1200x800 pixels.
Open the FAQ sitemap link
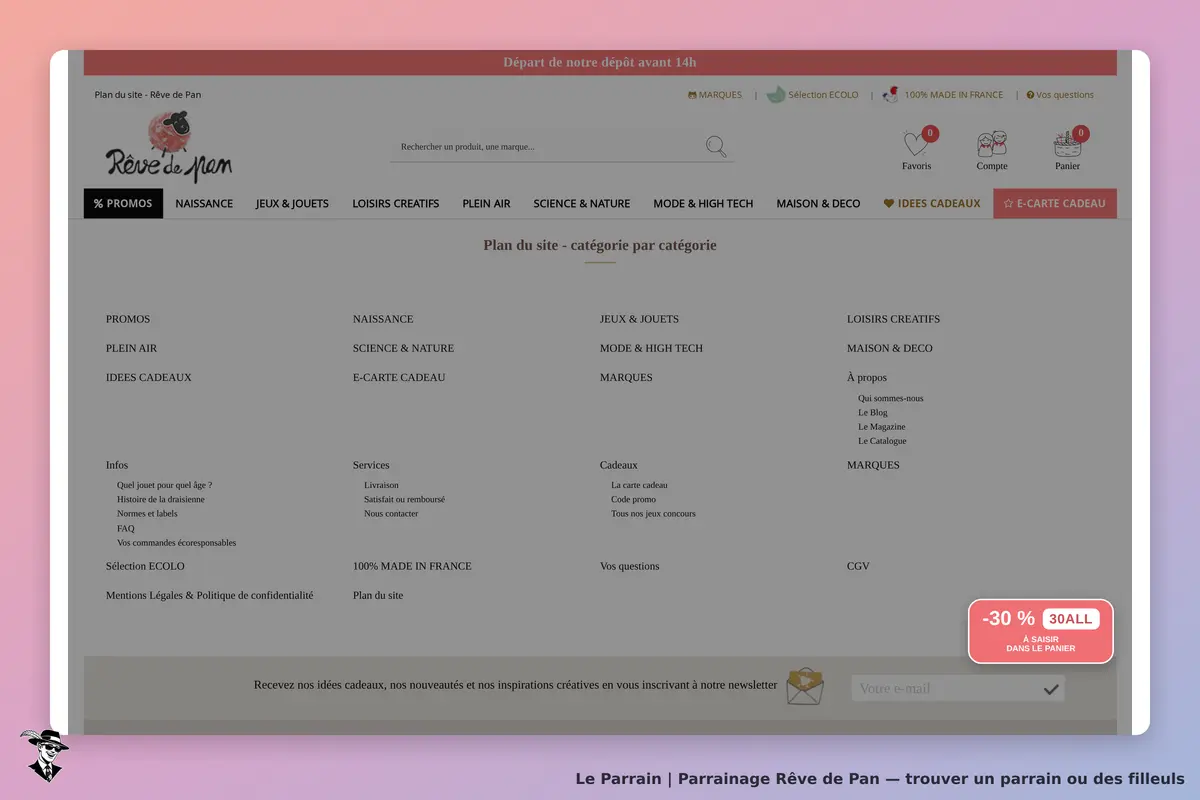click(x=126, y=528)
